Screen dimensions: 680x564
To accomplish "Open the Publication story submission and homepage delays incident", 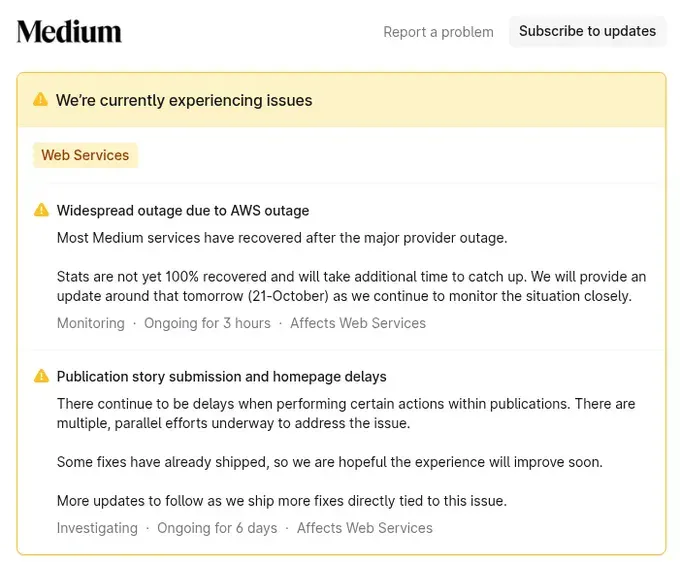I will [x=221, y=377].
